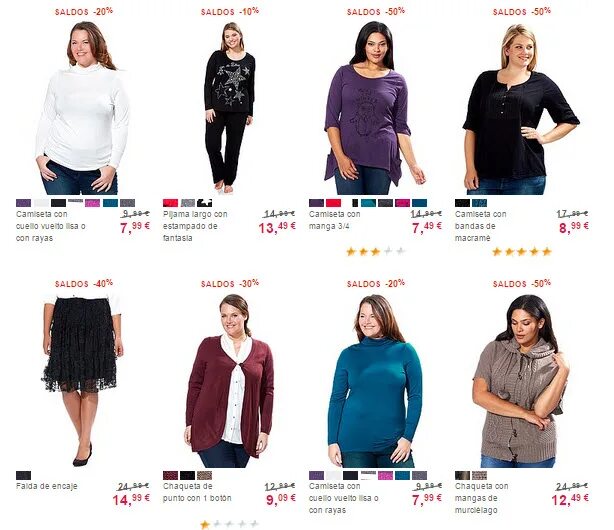Click the "Camiseta con manga 3/4" title
This screenshot has width=614, height=530.
click(x=334, y=220)
